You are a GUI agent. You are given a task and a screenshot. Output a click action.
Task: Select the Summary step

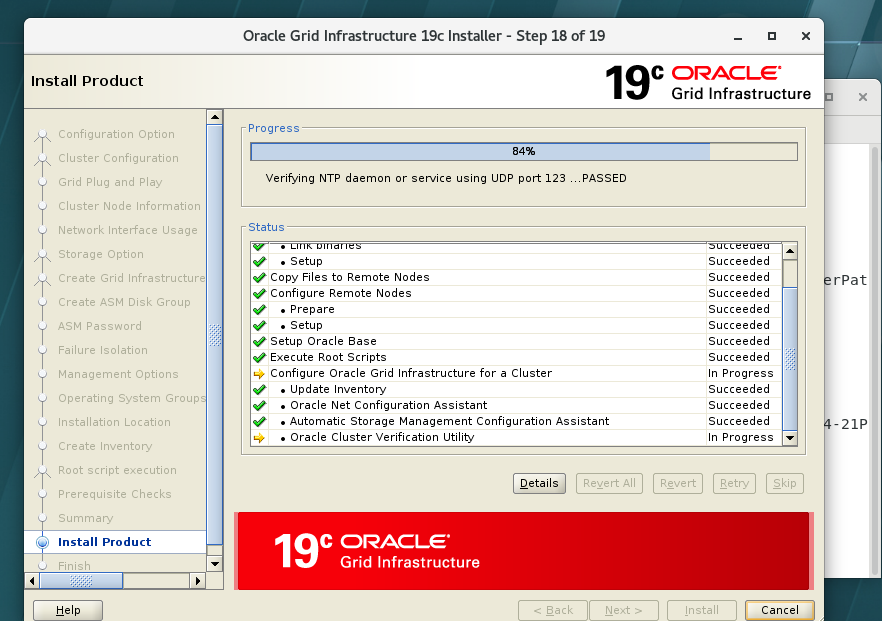pos(86,518)
